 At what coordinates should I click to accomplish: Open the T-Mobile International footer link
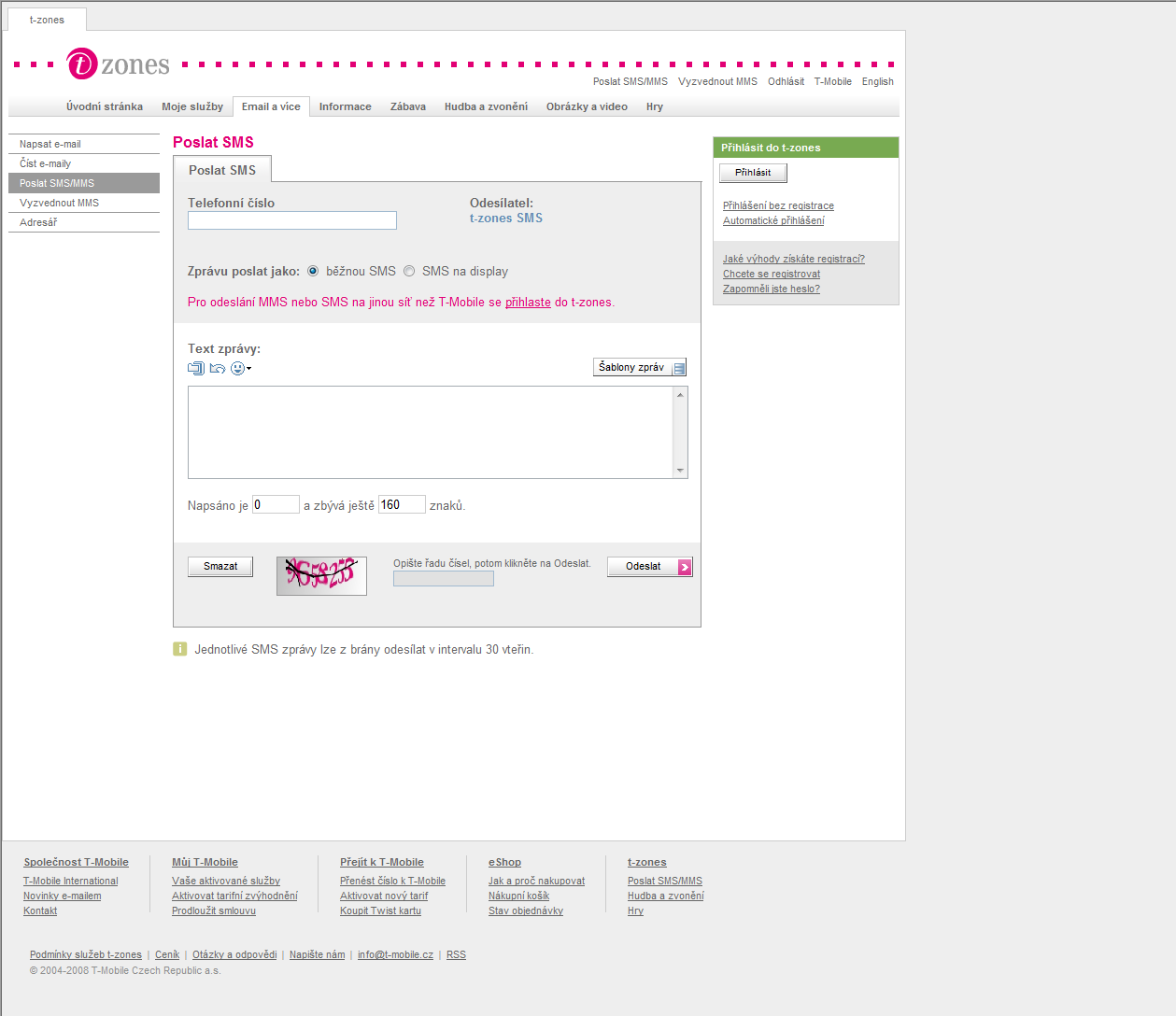coord(71,882)
